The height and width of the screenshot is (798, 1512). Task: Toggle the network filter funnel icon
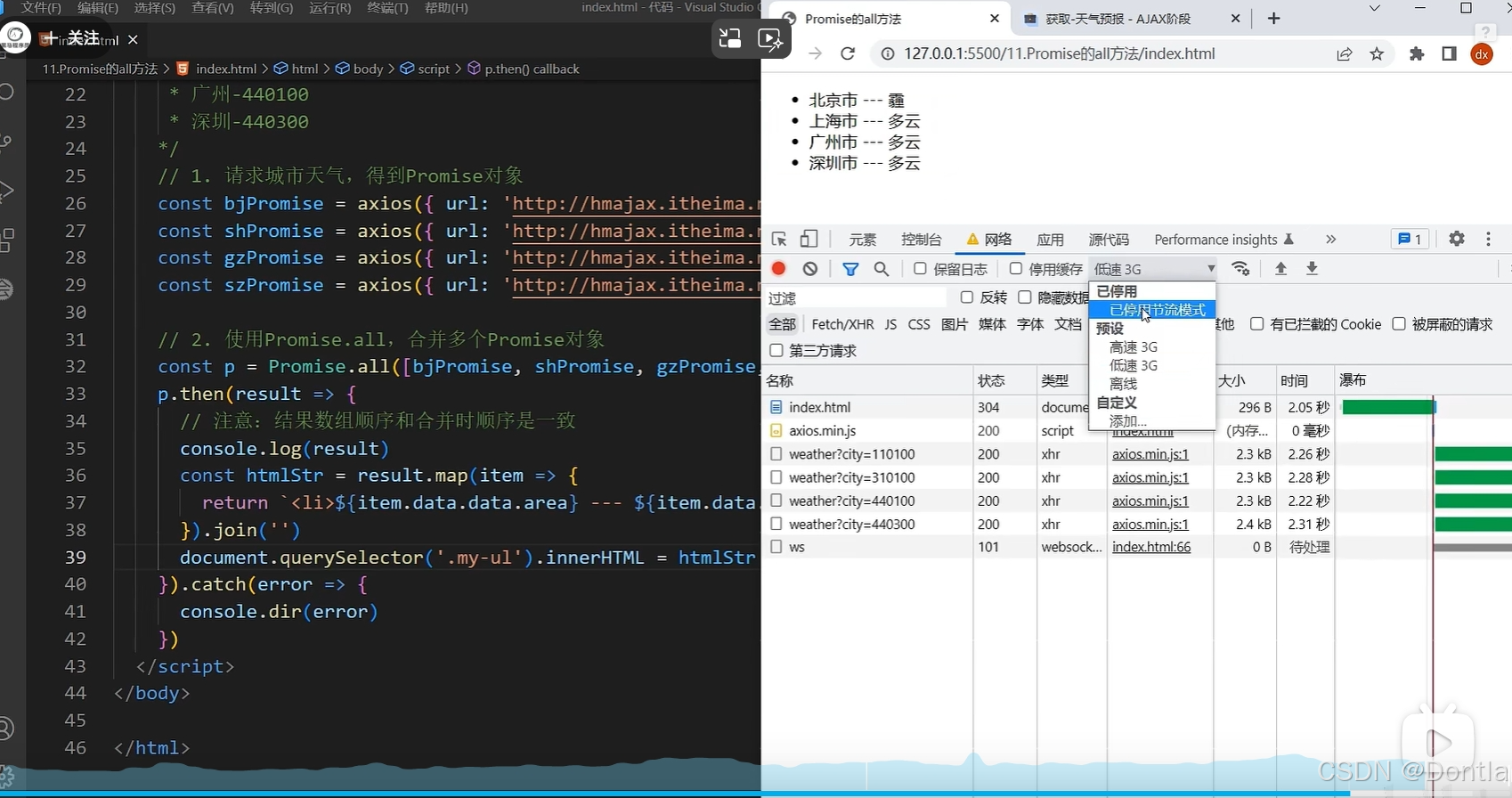tap(850, 269)
